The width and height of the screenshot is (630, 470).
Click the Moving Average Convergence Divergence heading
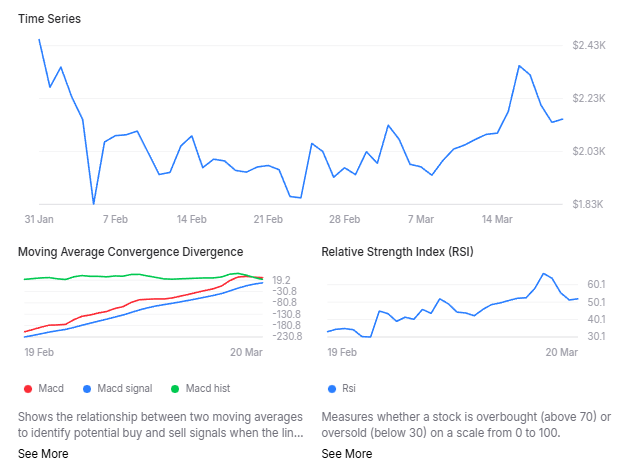point(130,251)
